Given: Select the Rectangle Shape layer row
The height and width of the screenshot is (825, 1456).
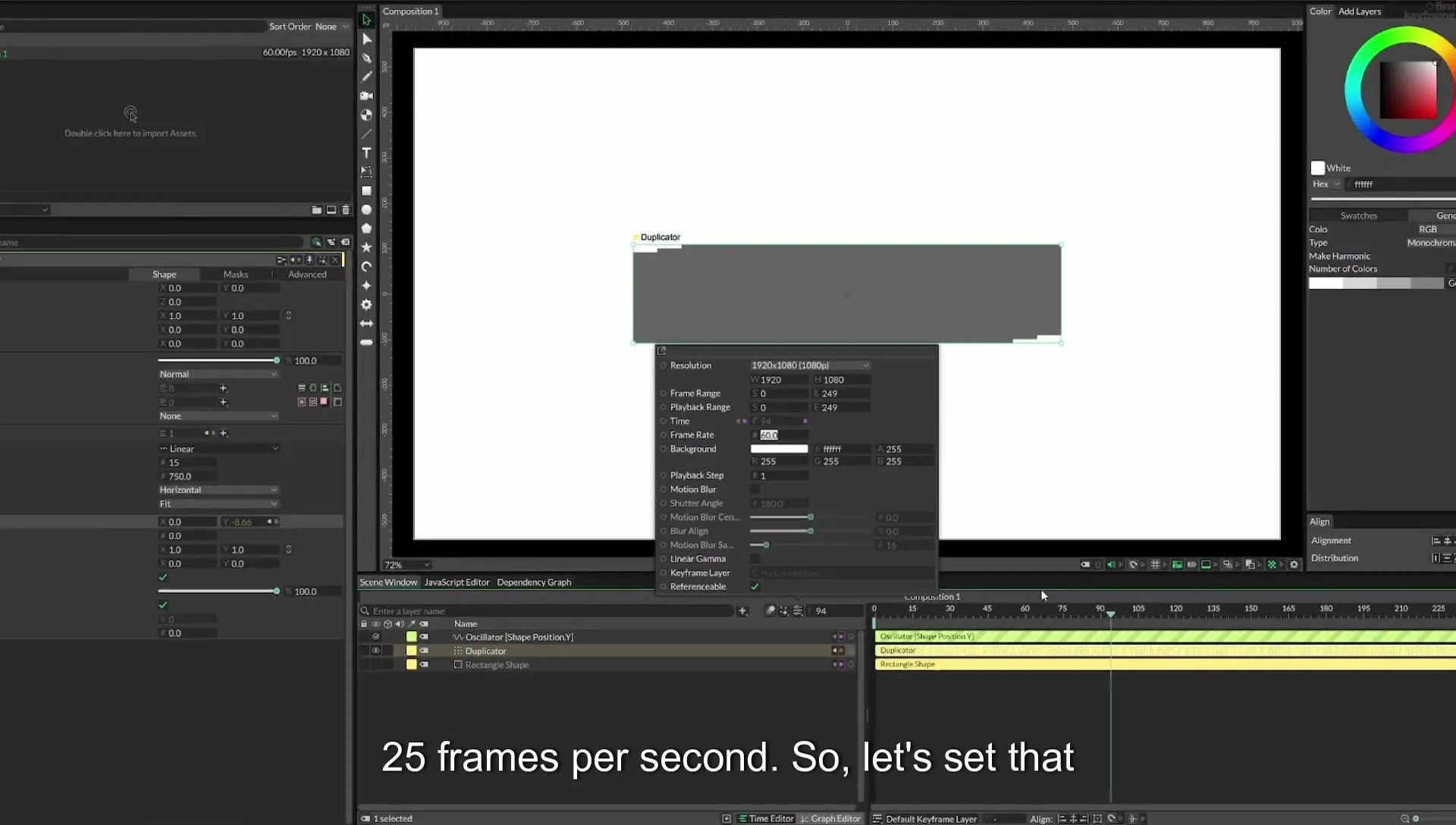Looking at the screenshot, I should coord(607,665).
